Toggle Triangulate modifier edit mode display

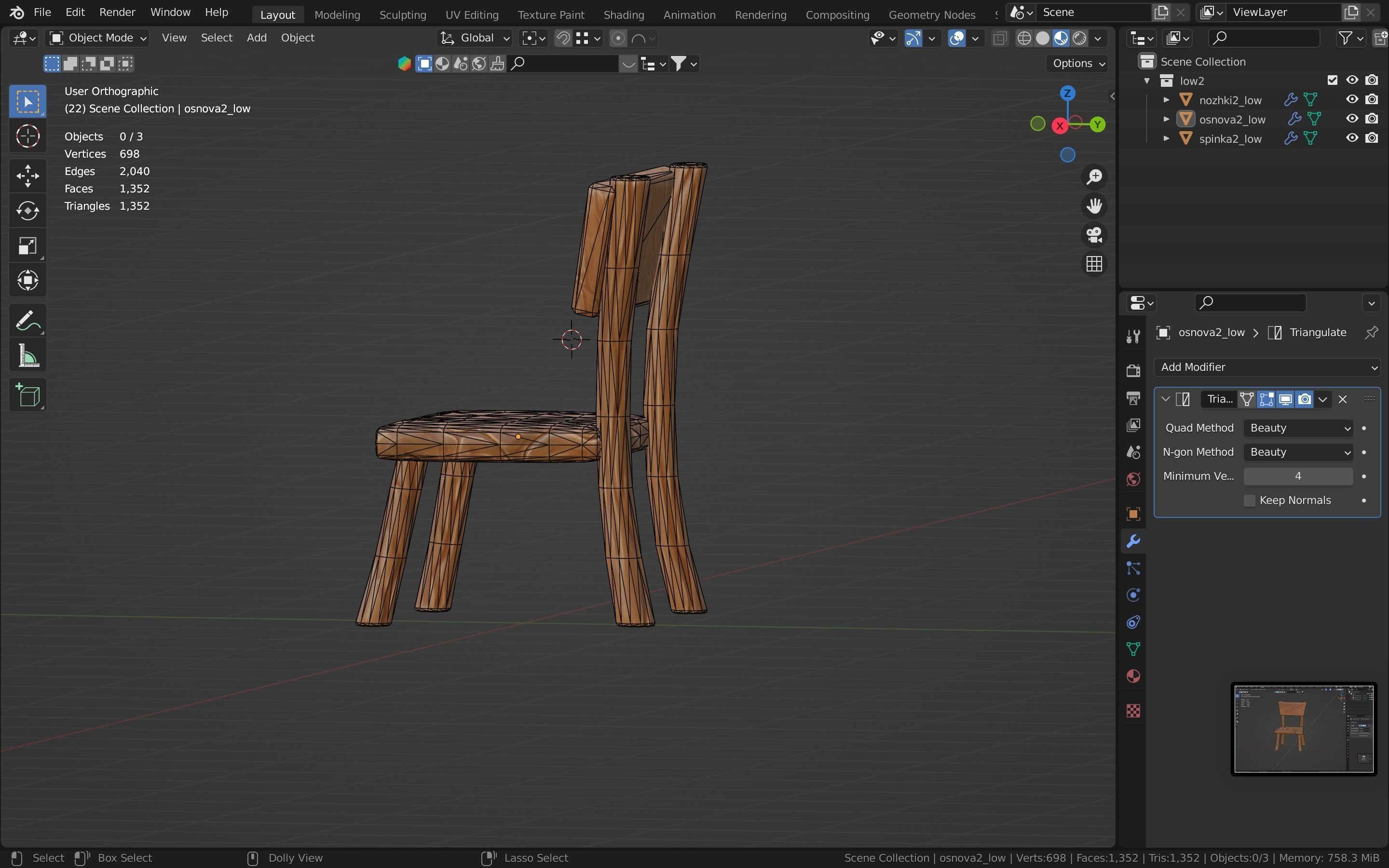1266,400
